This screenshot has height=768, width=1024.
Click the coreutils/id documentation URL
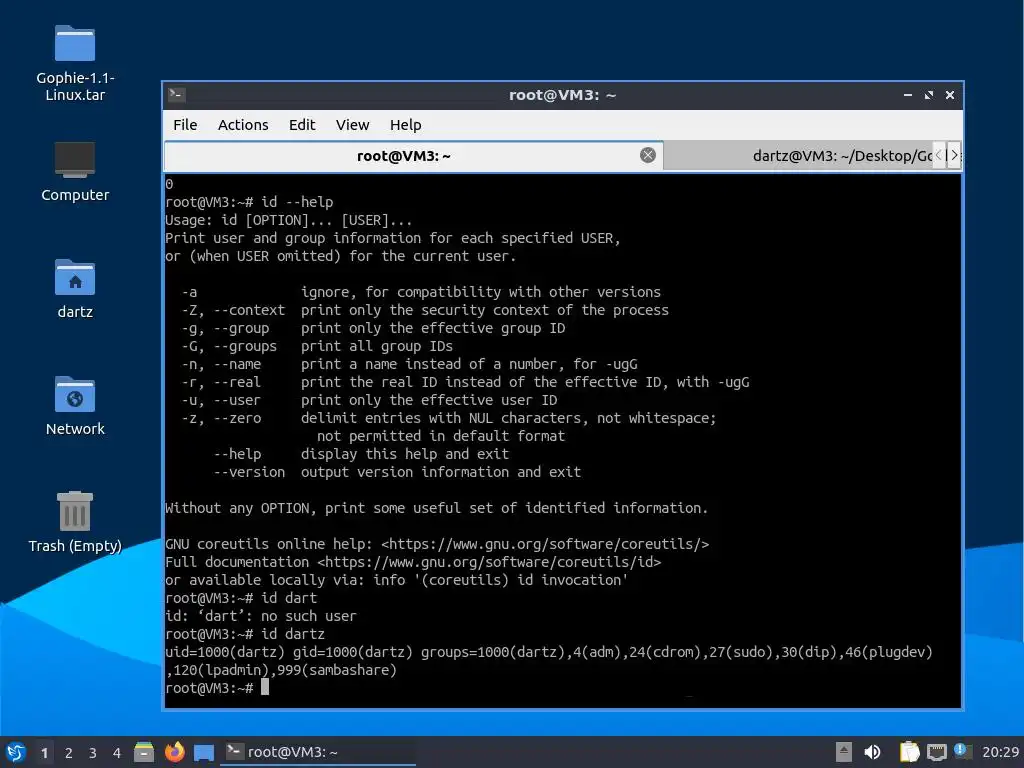coord(489,562)
